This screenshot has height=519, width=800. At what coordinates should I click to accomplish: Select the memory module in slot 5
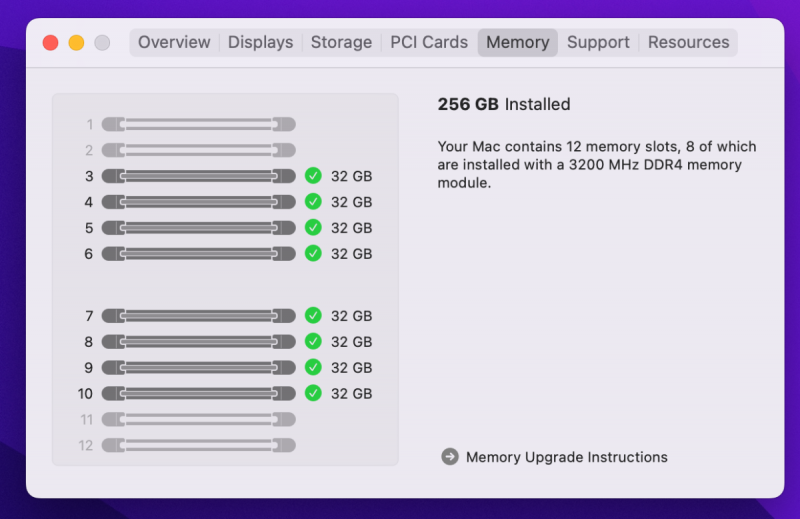[198, 228]
